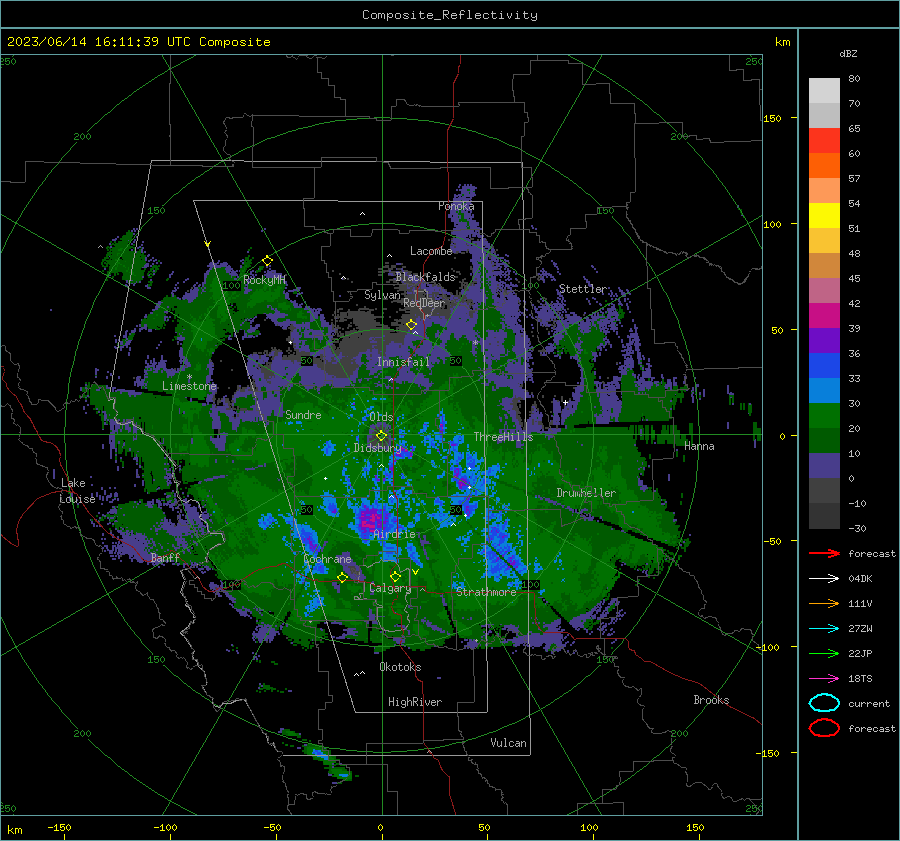Click the -30 value in dBZ legend
The width and height of the screenshot is (900, 841).
857,528
